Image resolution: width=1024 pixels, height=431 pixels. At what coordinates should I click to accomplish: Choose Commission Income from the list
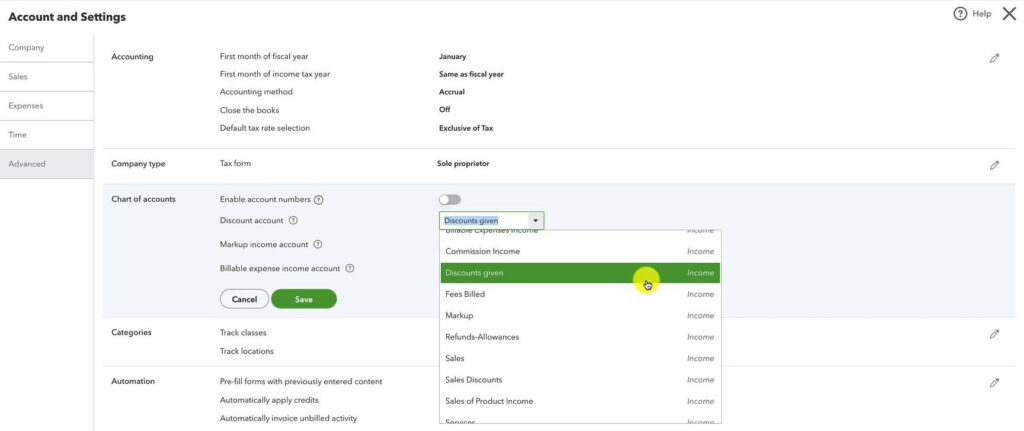click(580, 251)
